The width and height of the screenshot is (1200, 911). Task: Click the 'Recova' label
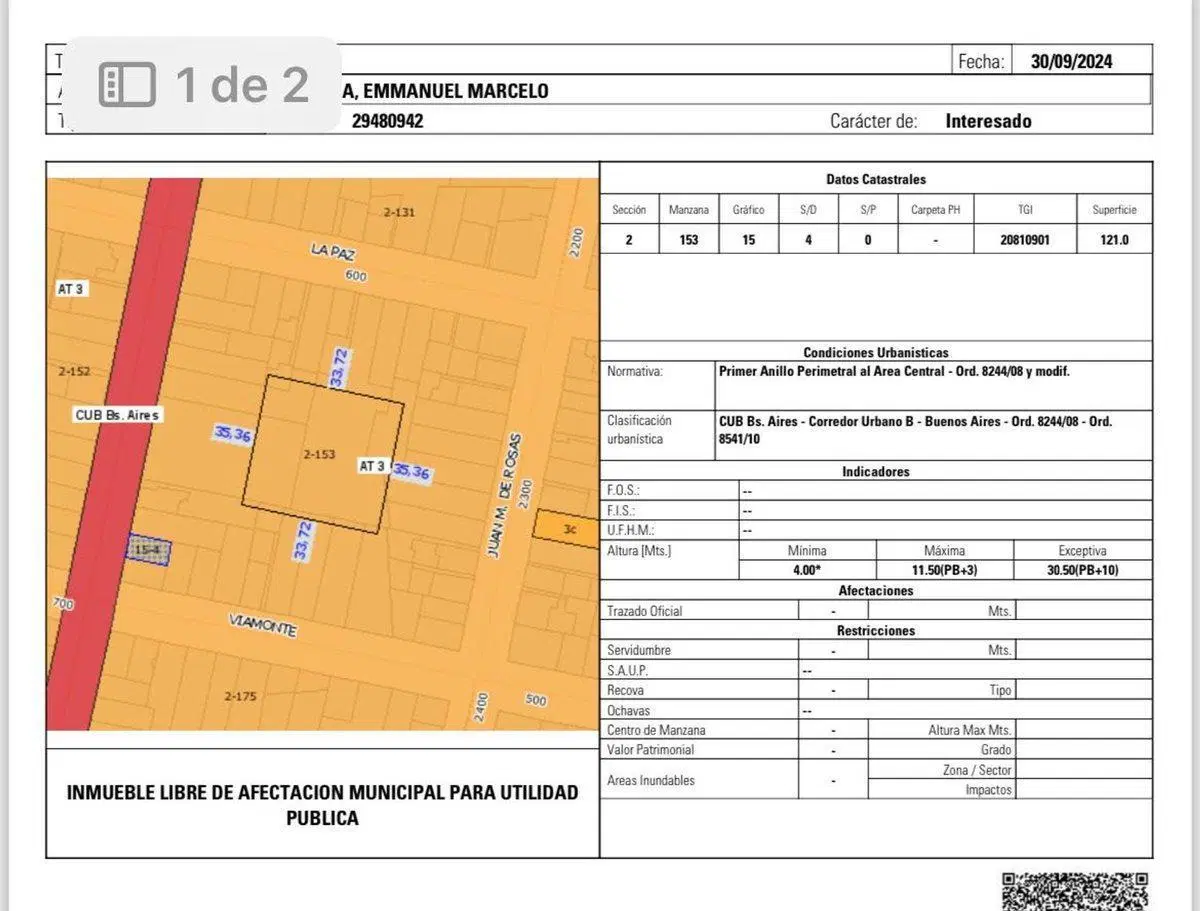click(626, 691)
